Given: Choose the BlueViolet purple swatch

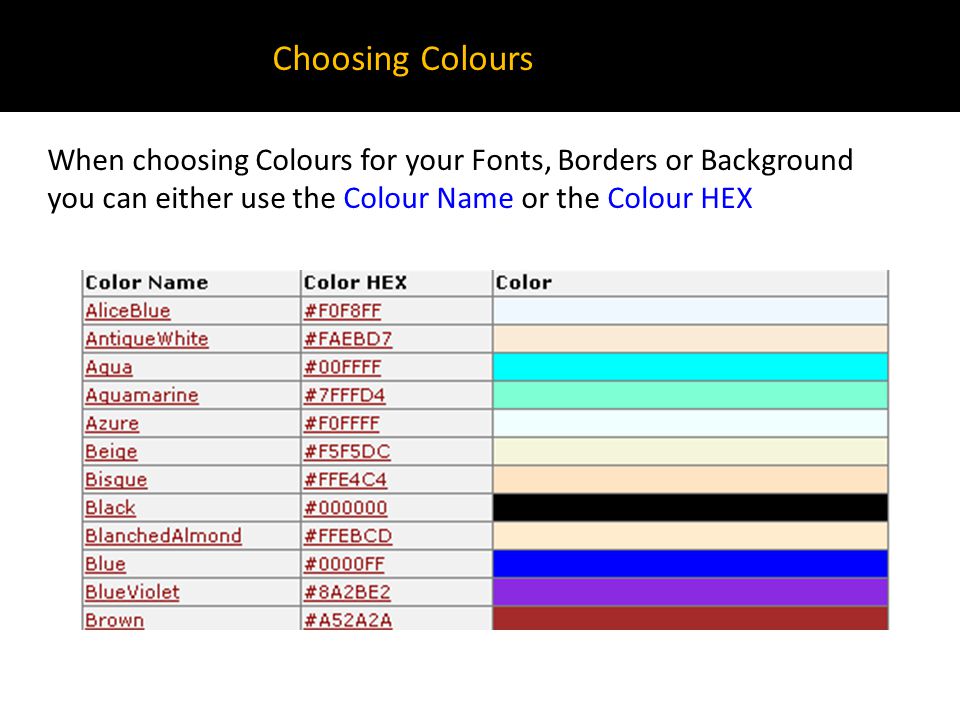Looking at the screenshot, I should coord(690,593).
